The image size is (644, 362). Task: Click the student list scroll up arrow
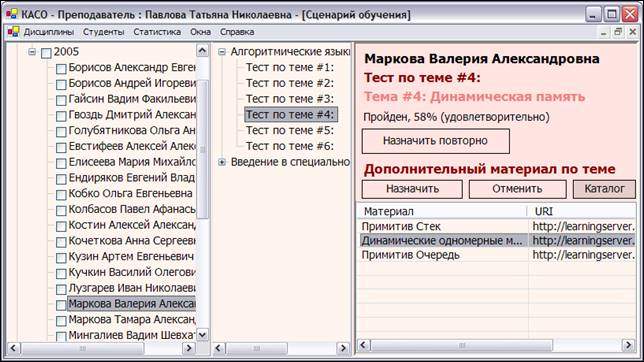202,51
